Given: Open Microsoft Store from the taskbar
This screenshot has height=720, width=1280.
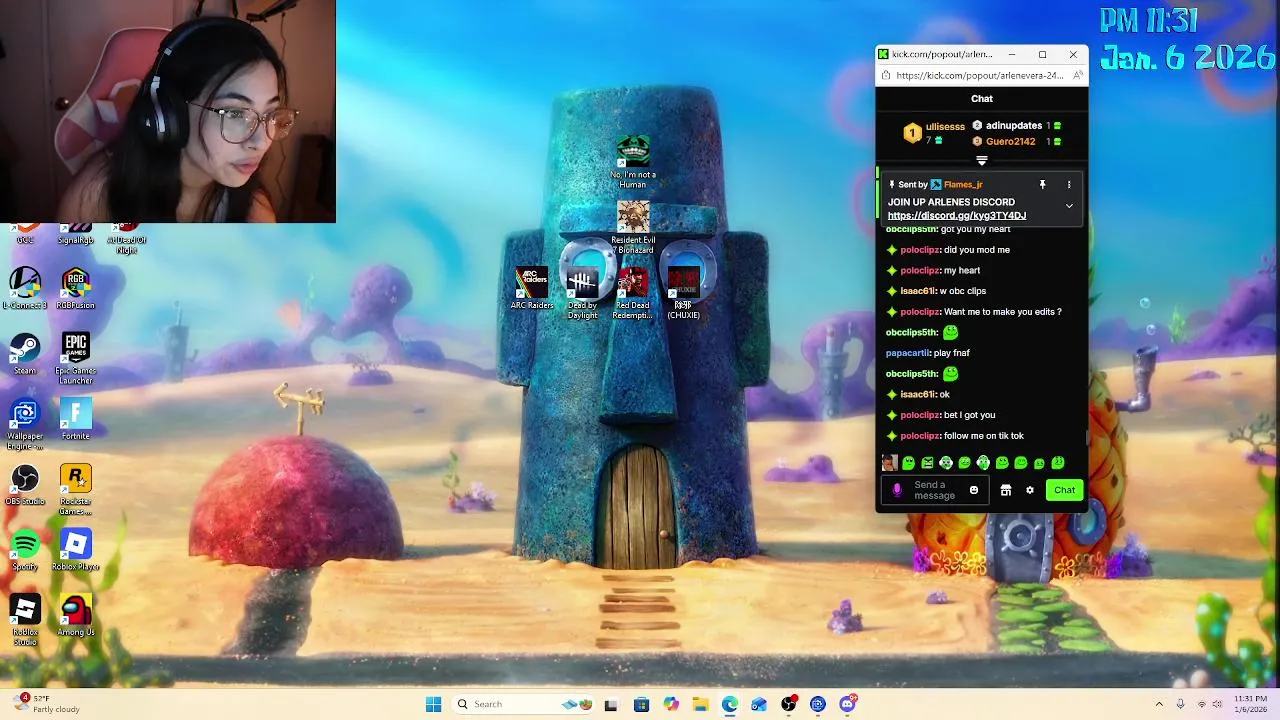Looking at the screenshot, I should [641, 704].
